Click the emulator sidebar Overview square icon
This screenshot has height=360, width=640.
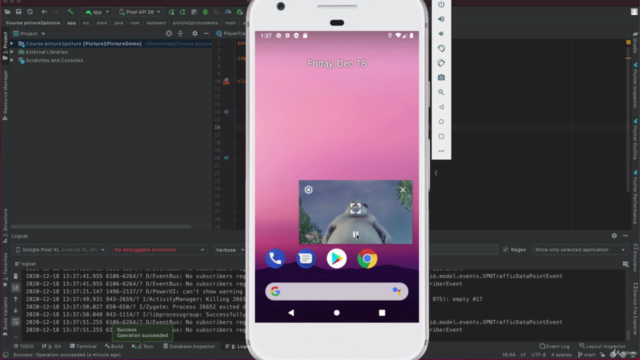click(441, 136)
